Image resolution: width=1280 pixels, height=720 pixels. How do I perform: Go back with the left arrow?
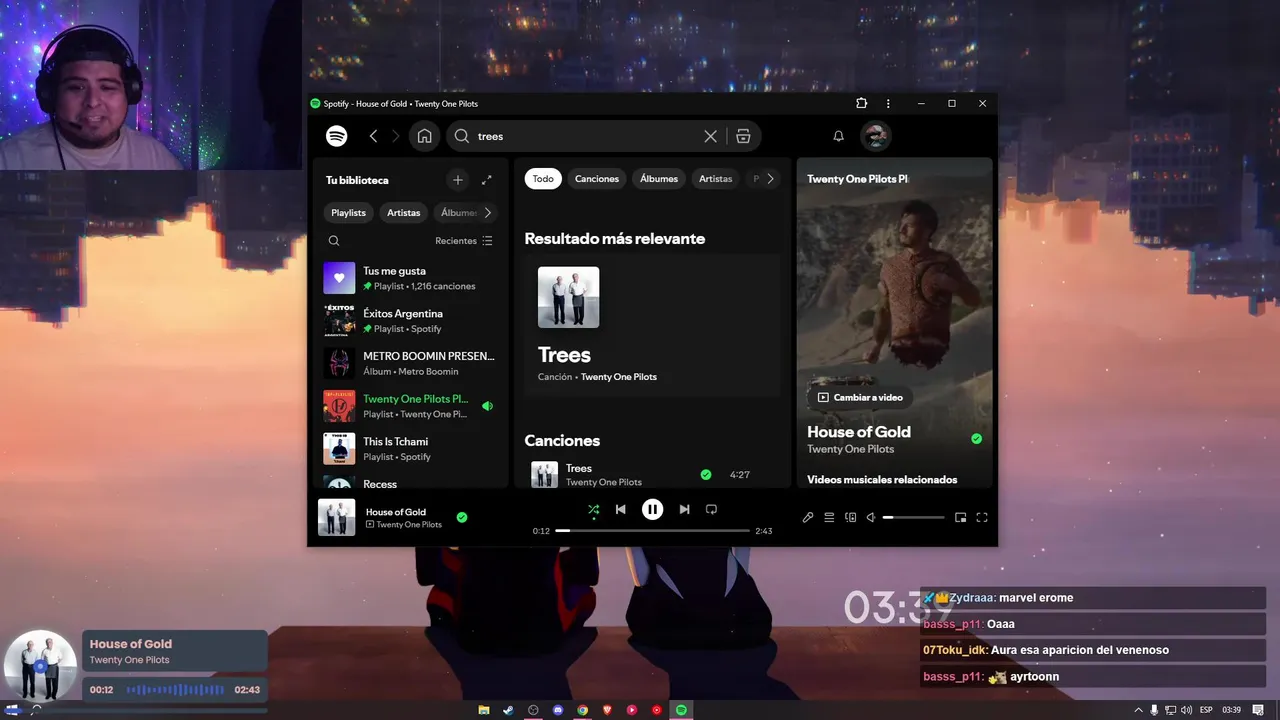(x=373, y=136)
